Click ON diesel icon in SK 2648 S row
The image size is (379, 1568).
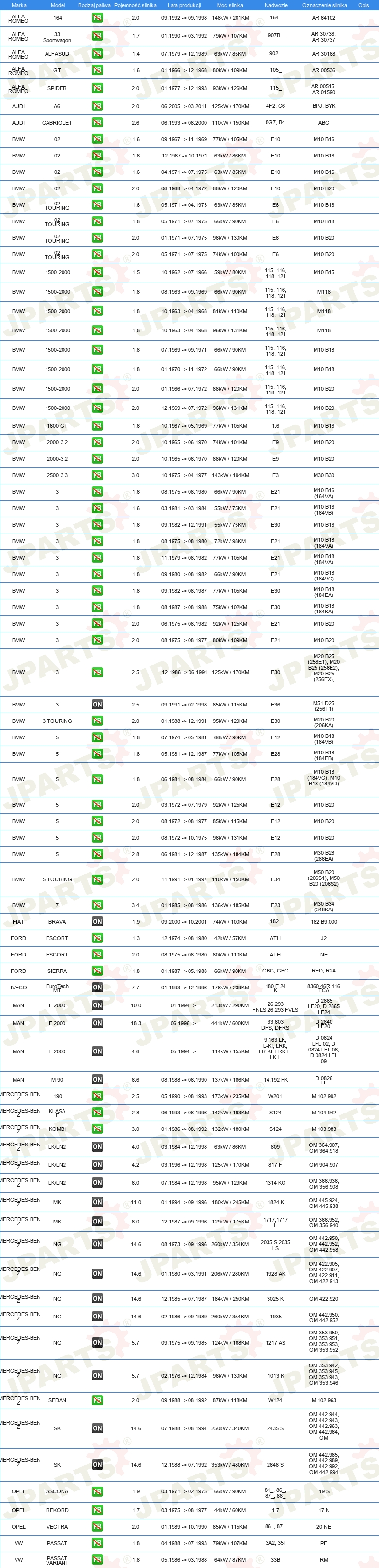(x=97, y=1464)
